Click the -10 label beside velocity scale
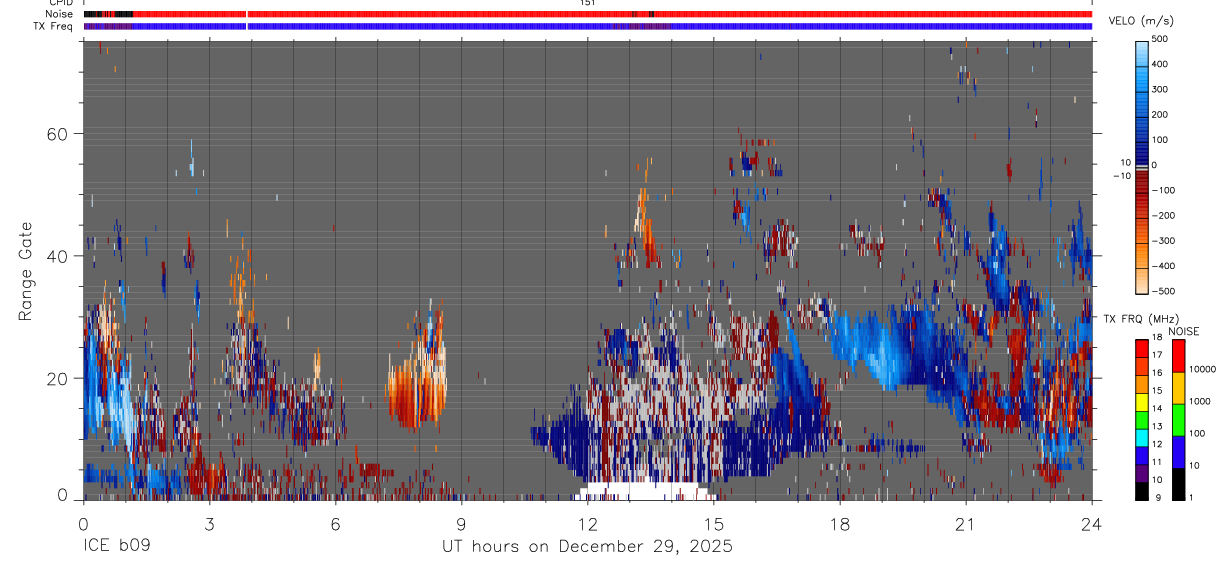 (x=1122, y=175)
